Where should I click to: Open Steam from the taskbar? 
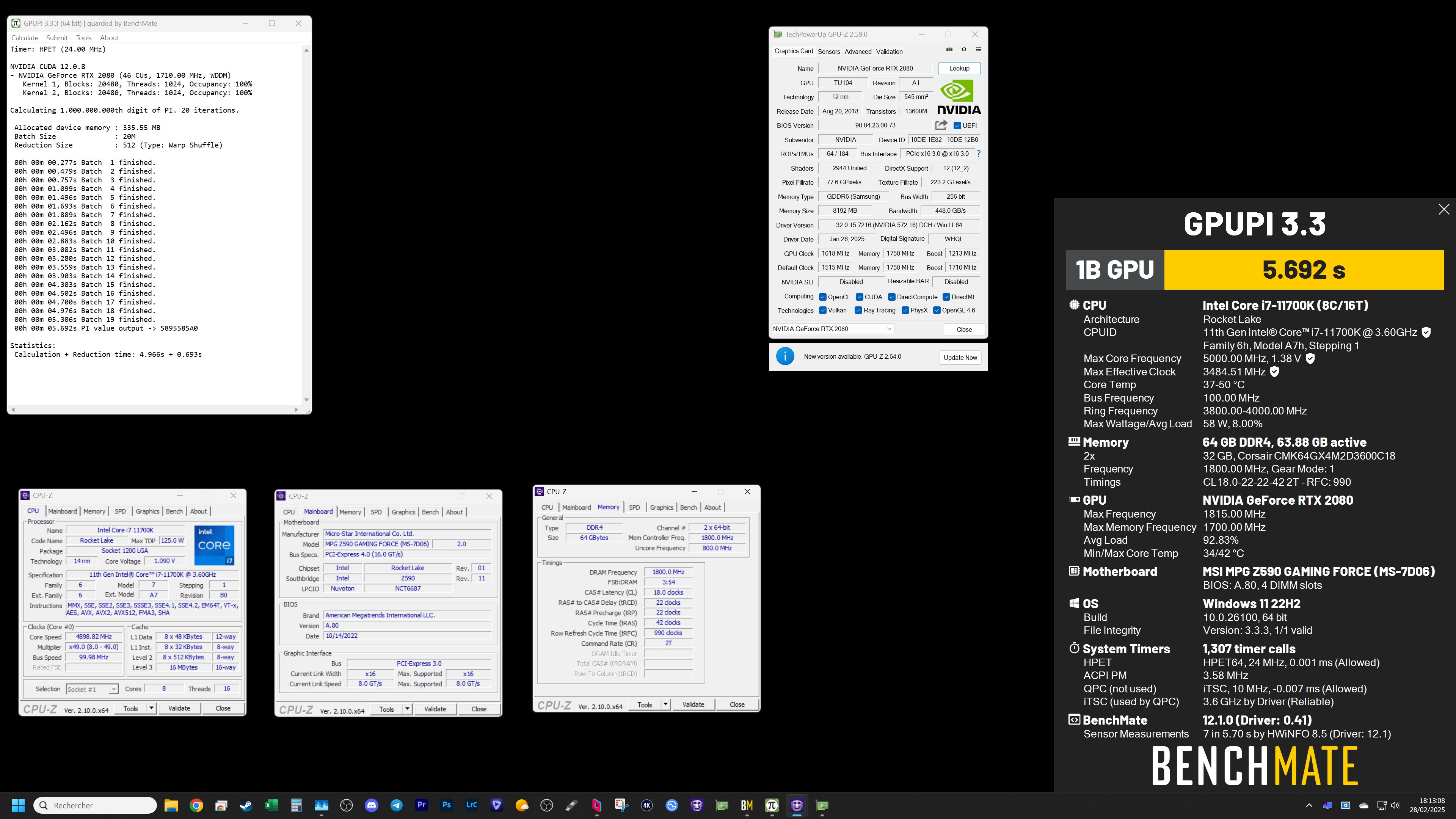[246, 805]
